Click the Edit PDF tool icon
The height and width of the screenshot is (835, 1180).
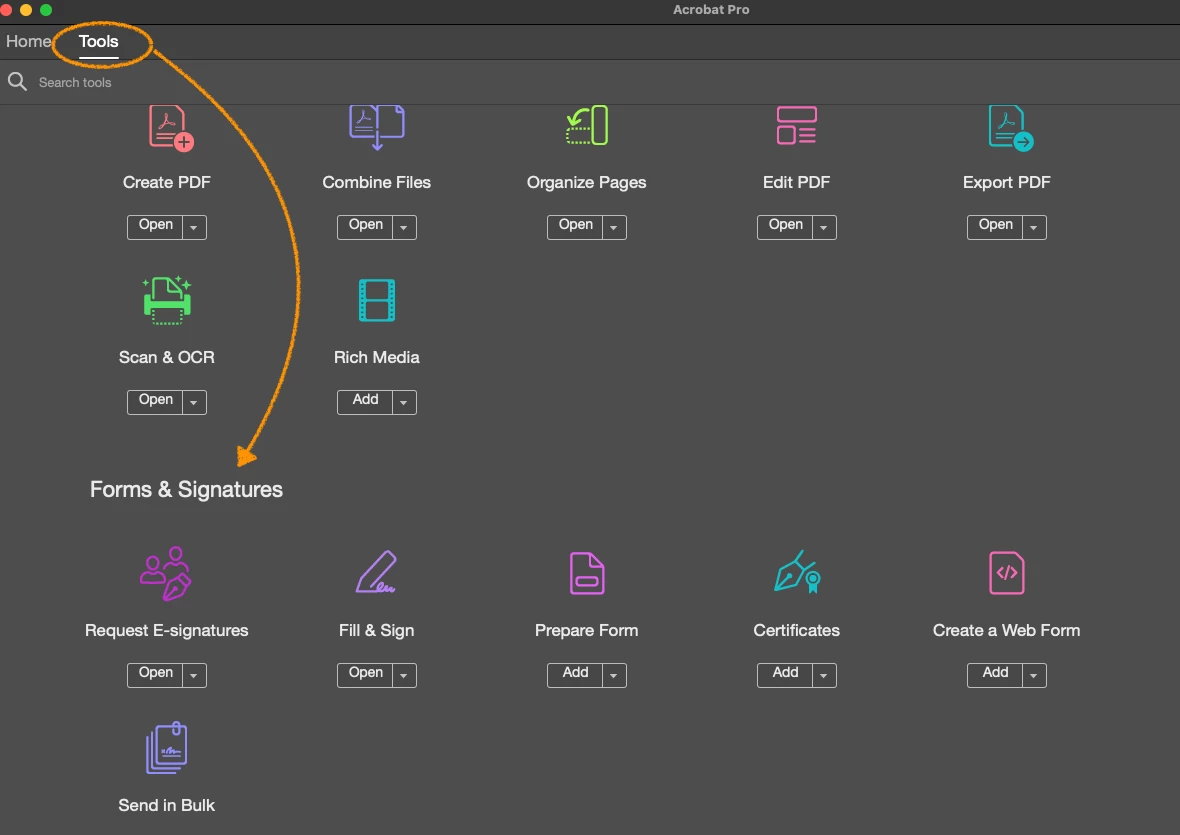click(x=796, y=125)
